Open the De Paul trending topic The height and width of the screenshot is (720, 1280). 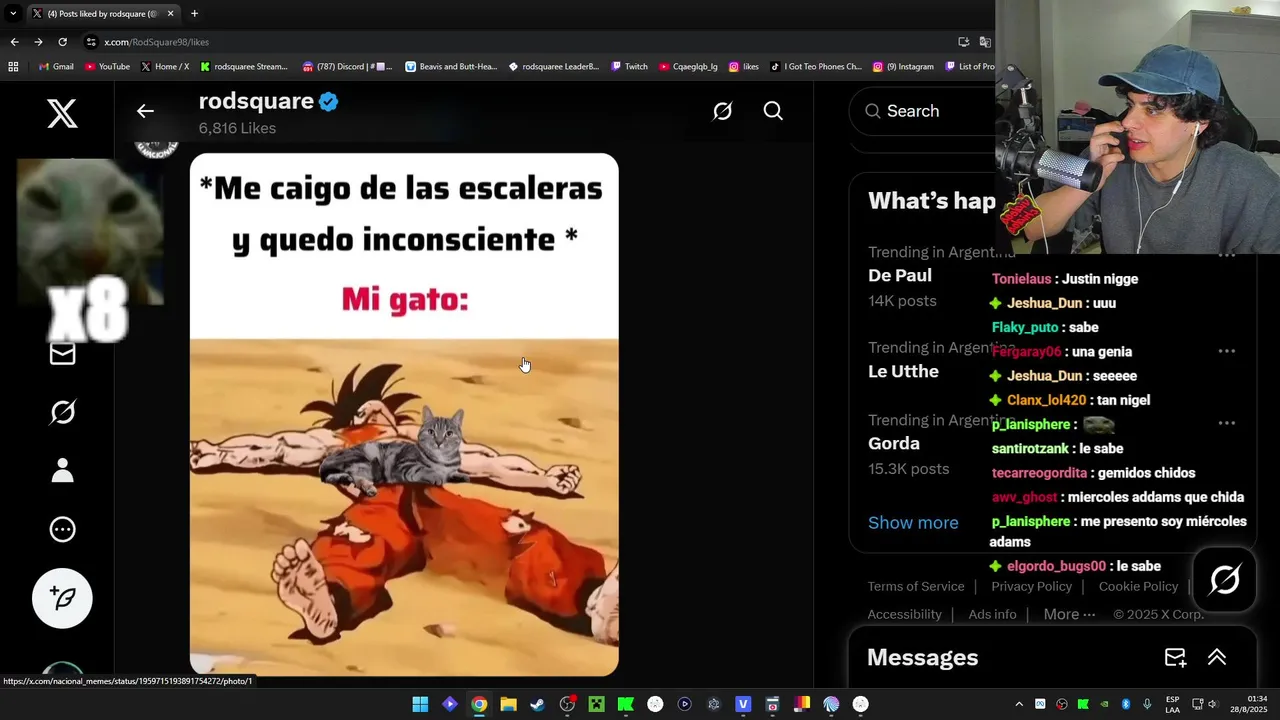click(x=900, y=275)
